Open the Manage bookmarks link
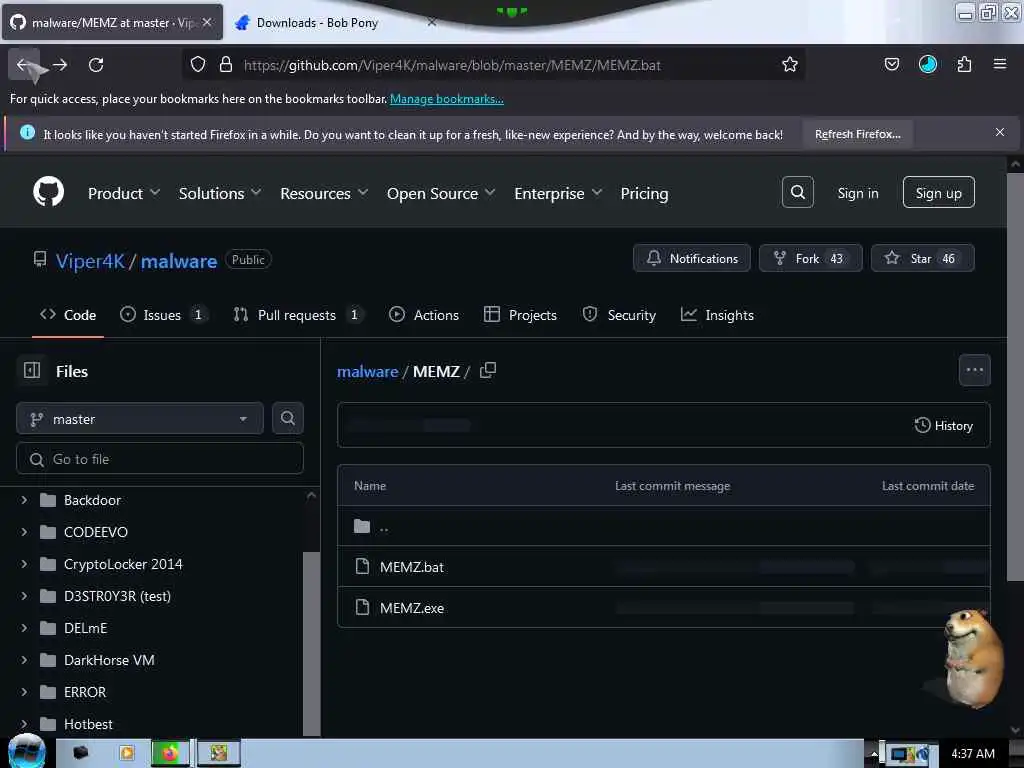The height and width of the screenshot is (768, 1024). (447, 99)
